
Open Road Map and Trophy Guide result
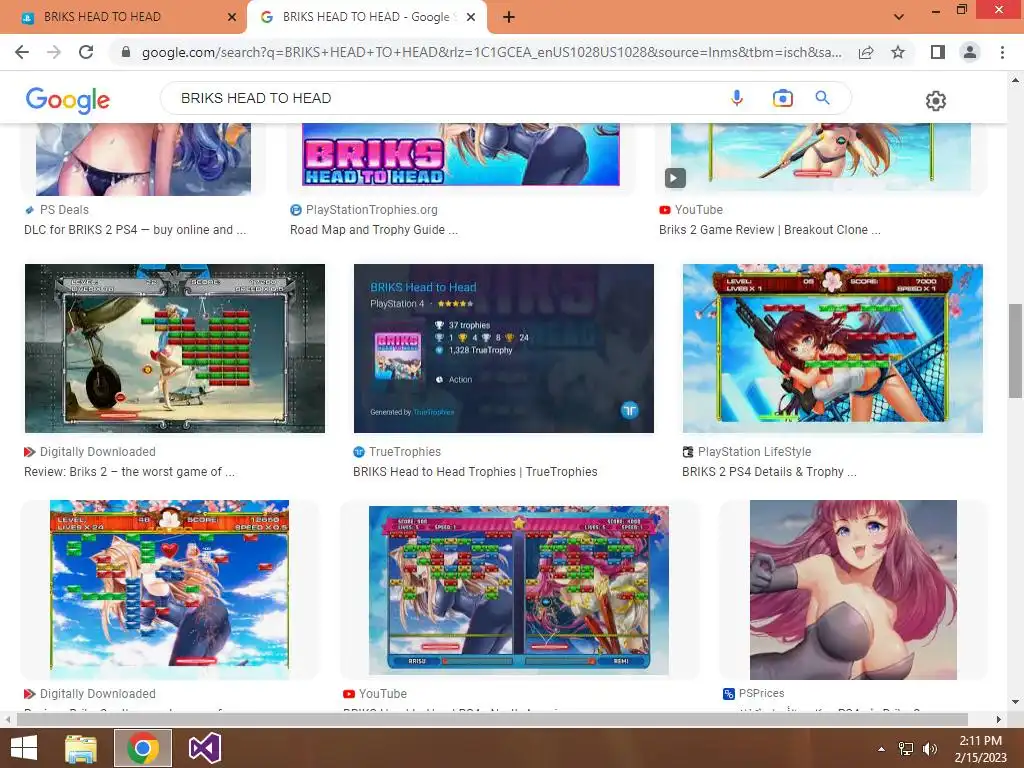(374, 230)
